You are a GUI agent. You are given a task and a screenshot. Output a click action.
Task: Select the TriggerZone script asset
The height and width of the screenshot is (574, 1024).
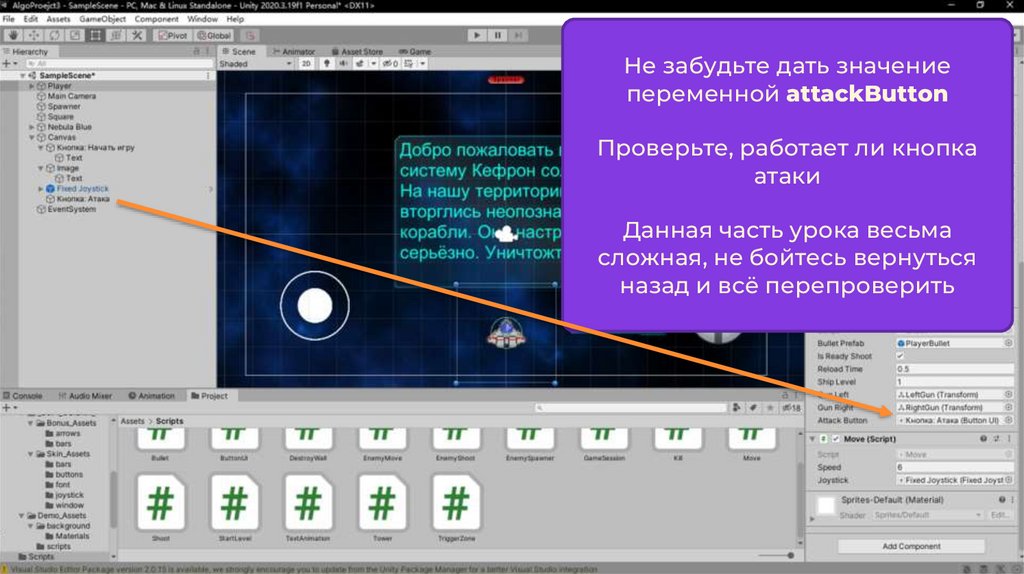(456, 509)
